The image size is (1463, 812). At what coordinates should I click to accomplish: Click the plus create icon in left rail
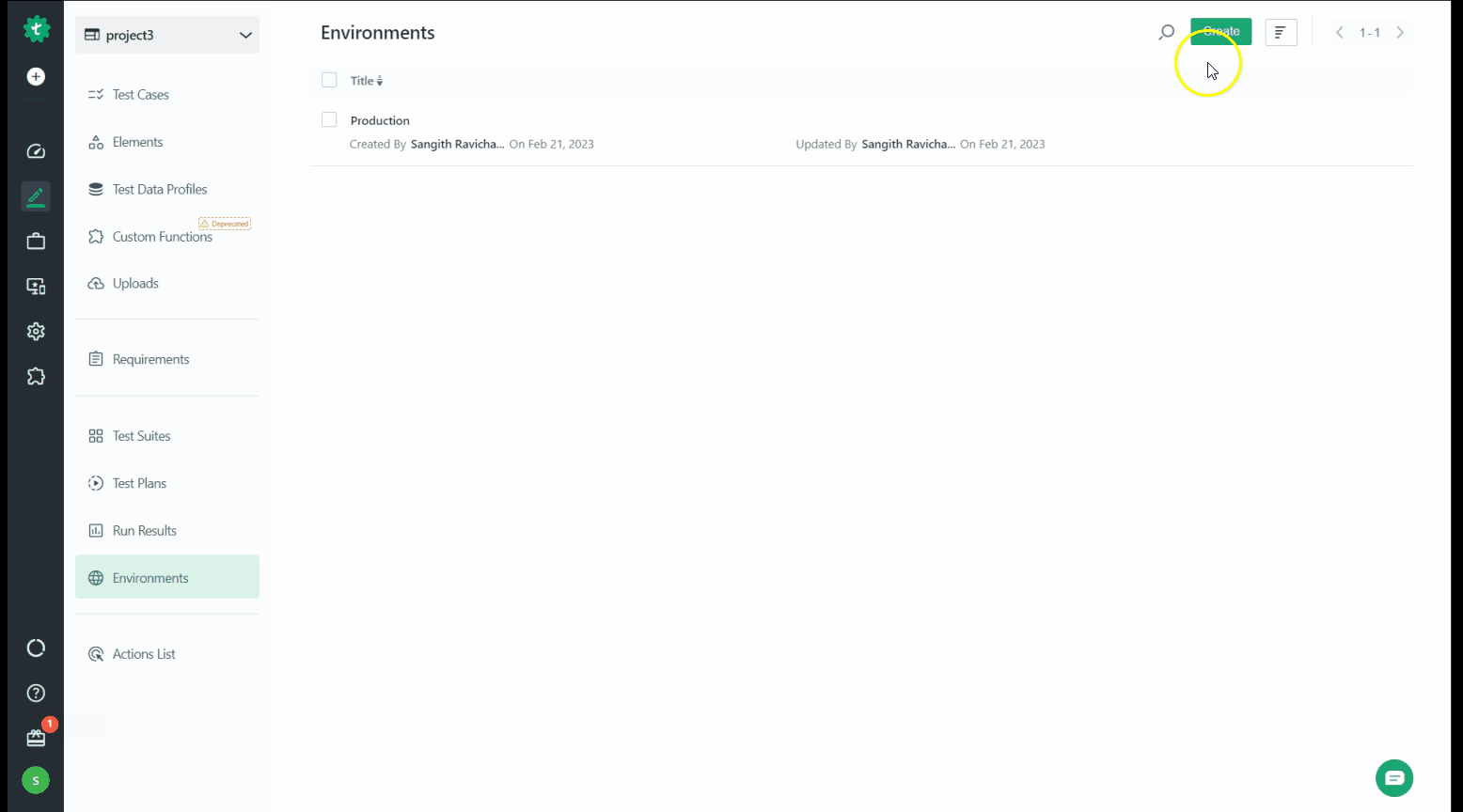pos(36,76)
